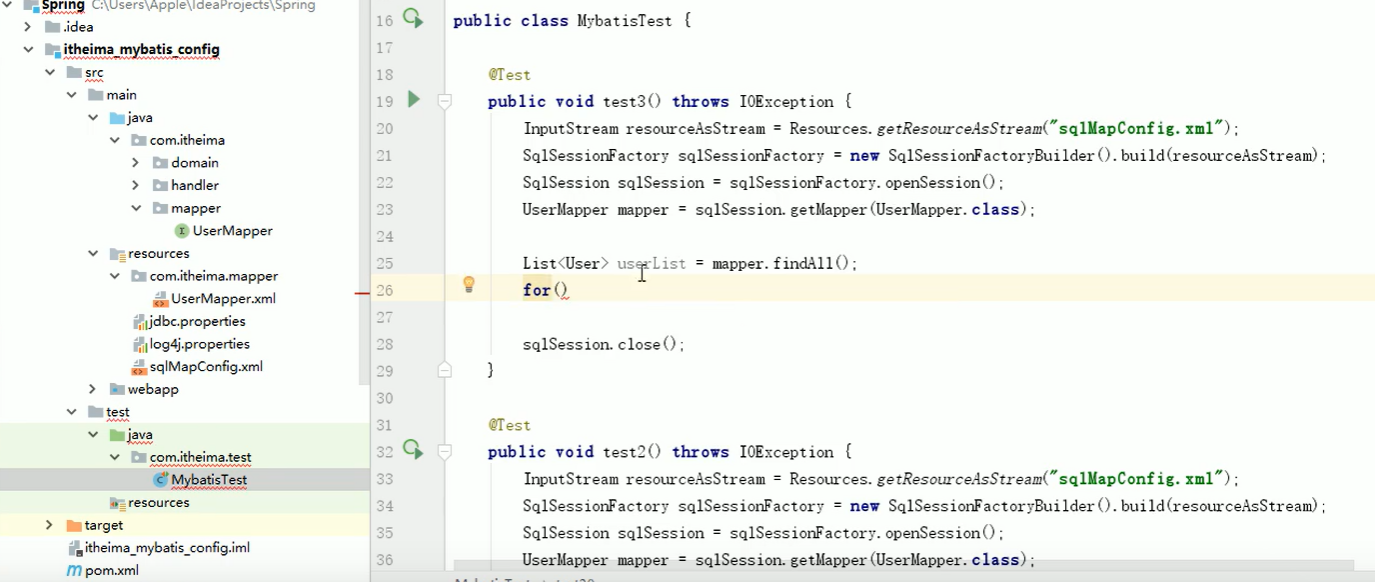Collapse the itheima_mybatis_config project node
The height and width of the screenshot is (582, 1375).
pos(30,49)
